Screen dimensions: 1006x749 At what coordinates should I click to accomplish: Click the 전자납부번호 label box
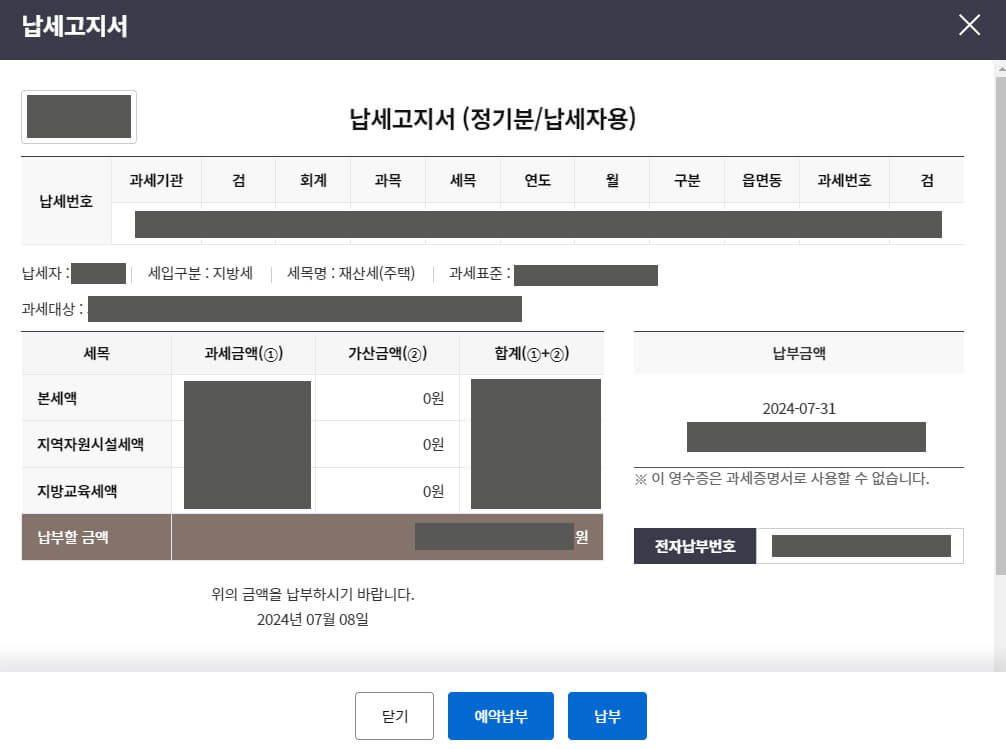(694, 545)
